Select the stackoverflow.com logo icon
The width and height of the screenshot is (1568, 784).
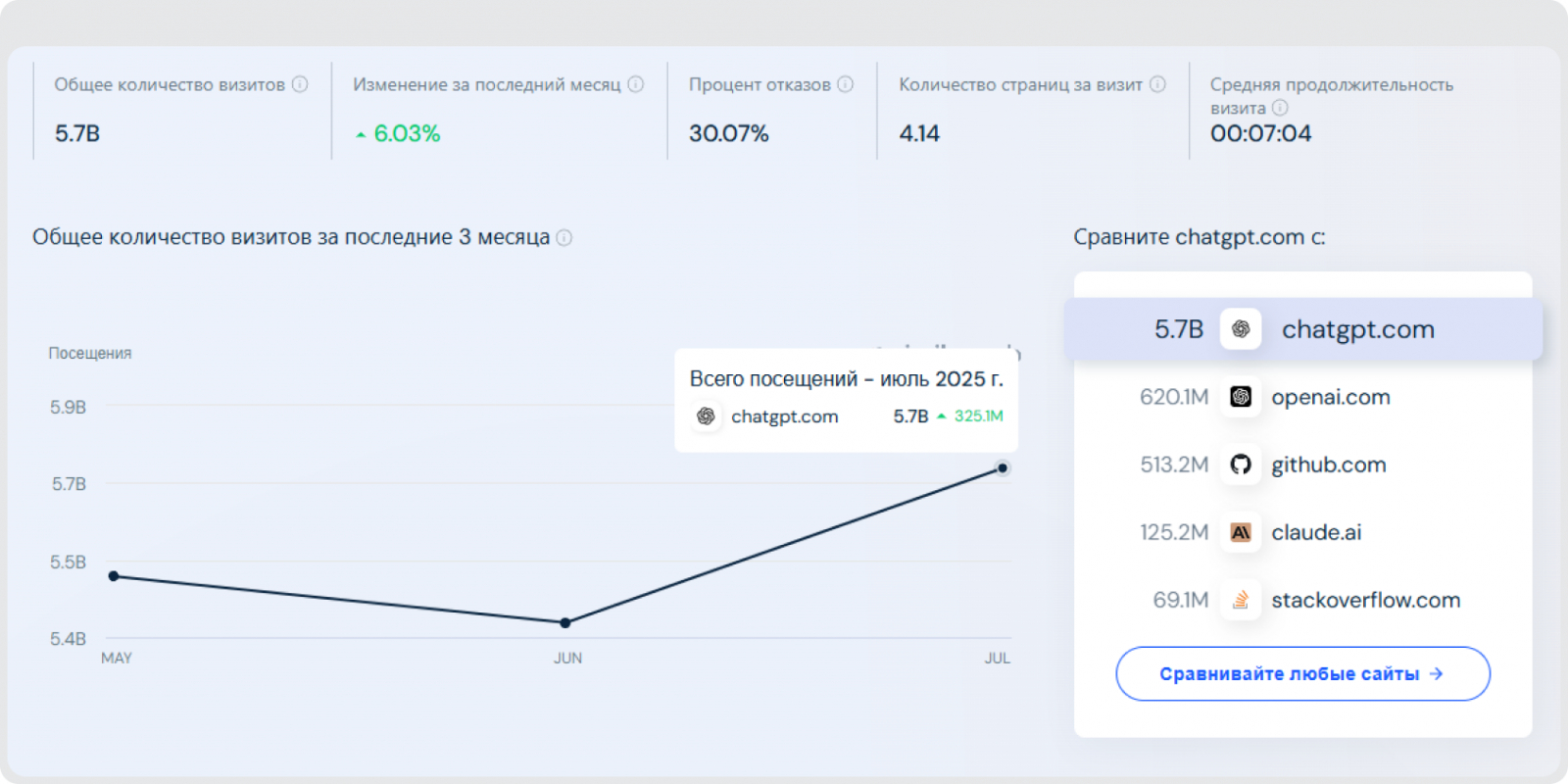(x=1241, y=600)
